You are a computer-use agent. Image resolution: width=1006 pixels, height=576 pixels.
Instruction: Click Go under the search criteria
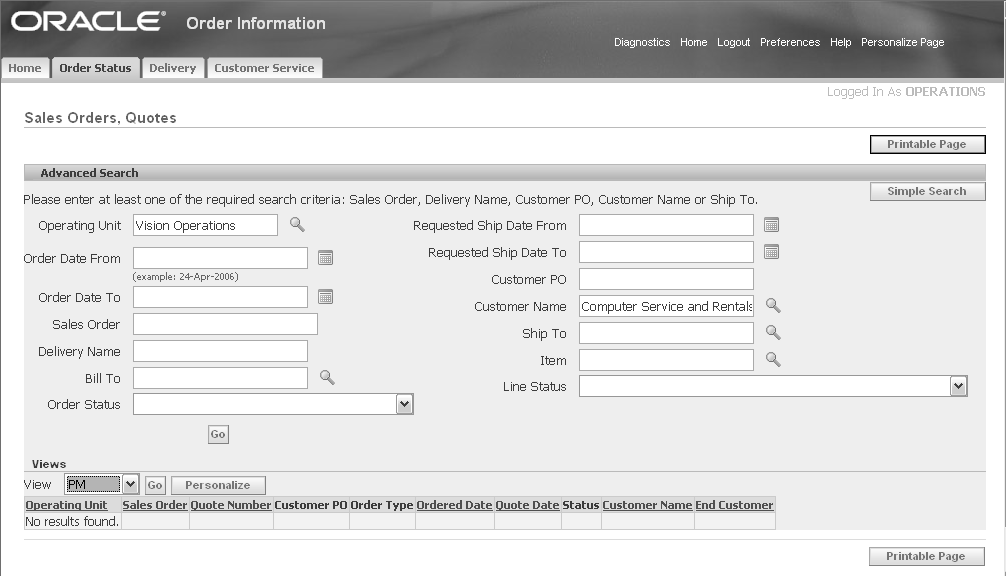pyautogui.click(x=218, y=434)
